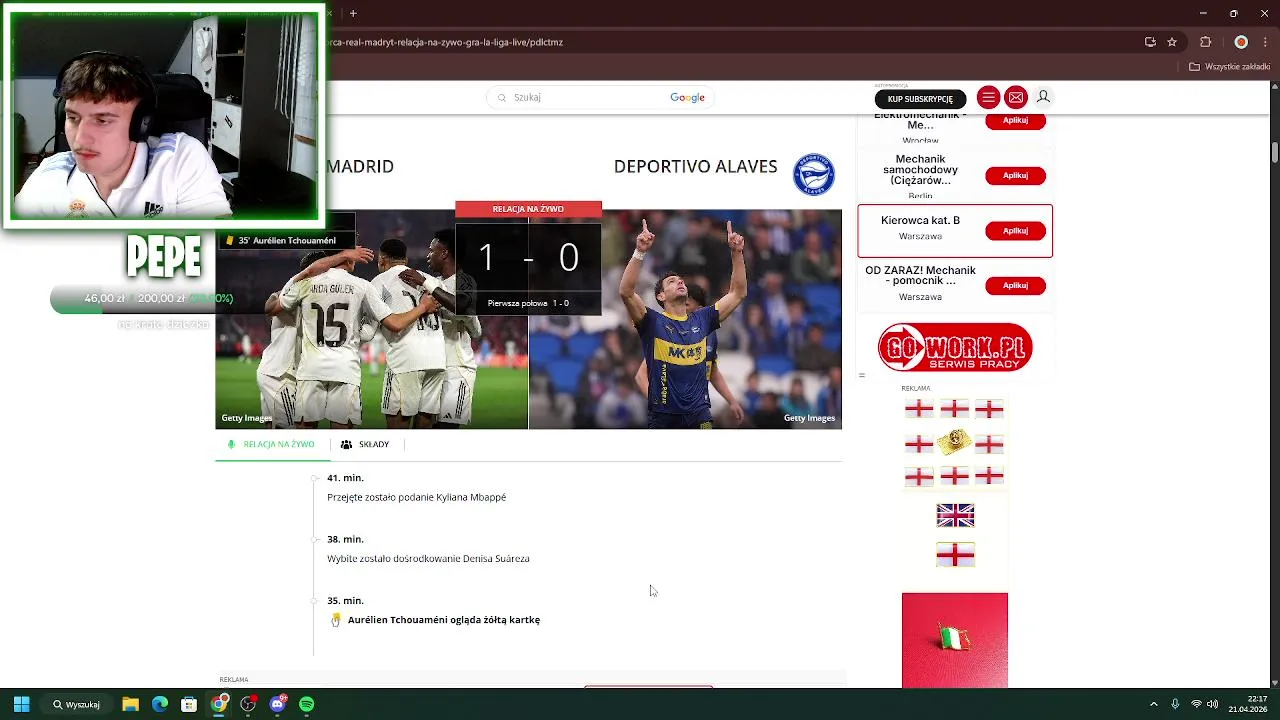Click the streamer webcam overlay
This screenshot has height=720, width=1280.
coord(164,115)
